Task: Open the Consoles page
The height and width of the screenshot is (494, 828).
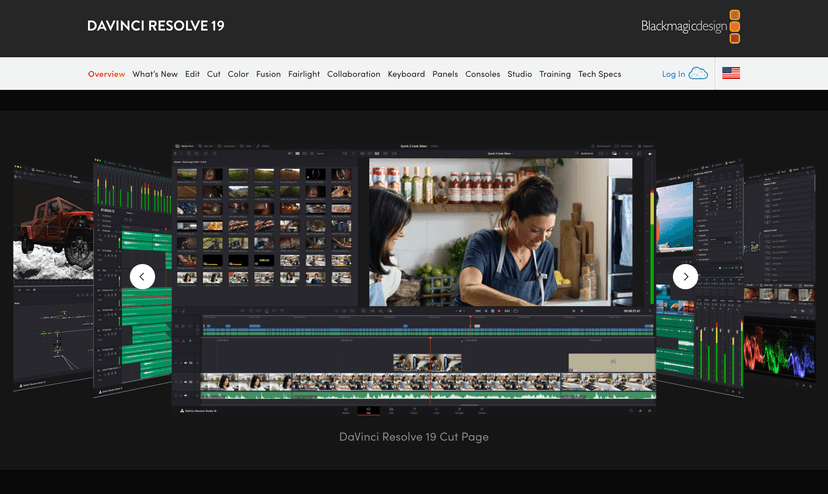Action: (x=483, y=74)
